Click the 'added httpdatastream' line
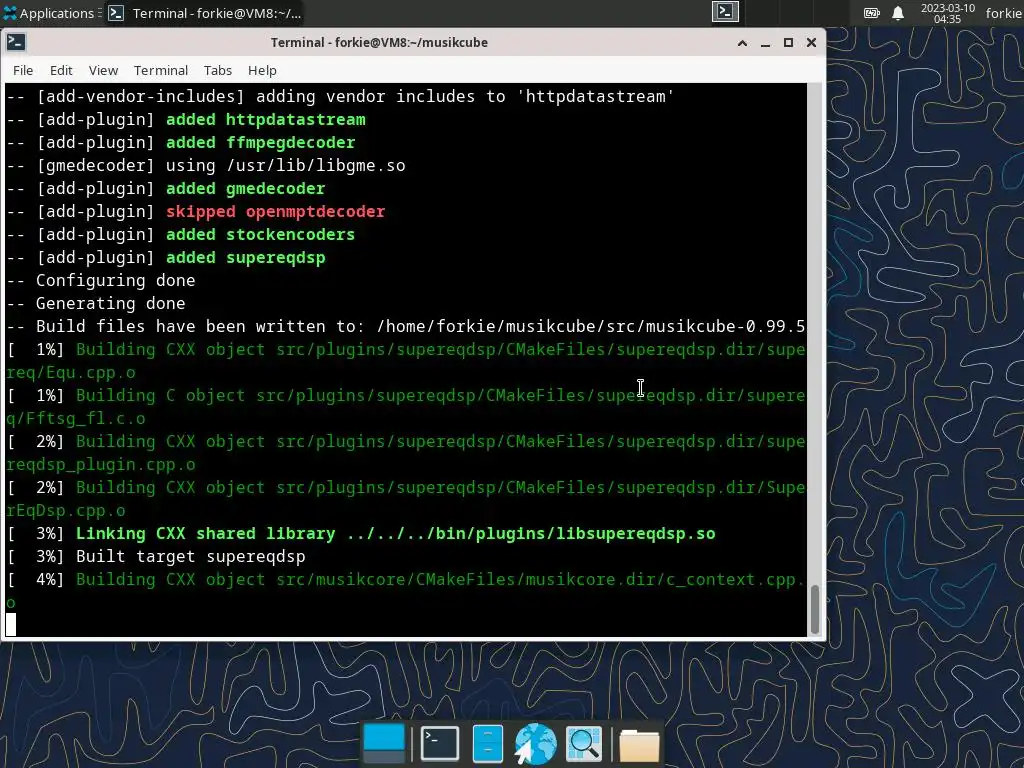This screenshot has width=1024, height=768. coord(186,120)
